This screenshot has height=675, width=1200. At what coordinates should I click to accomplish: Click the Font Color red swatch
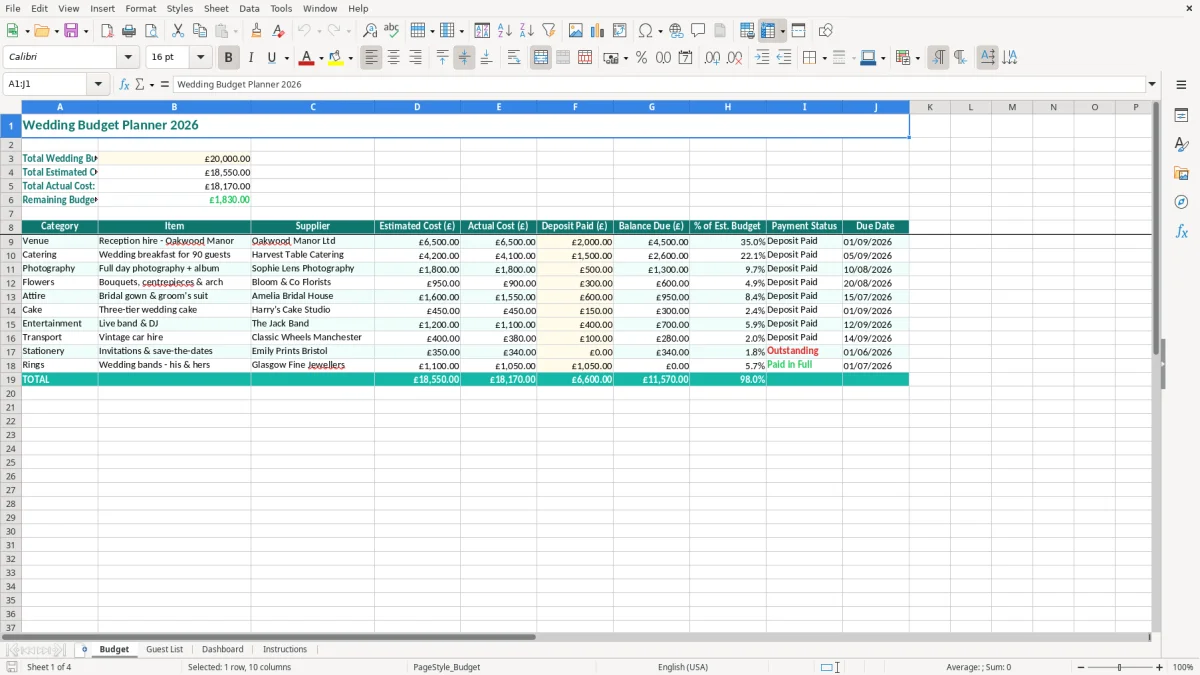[x=306, y=58]
